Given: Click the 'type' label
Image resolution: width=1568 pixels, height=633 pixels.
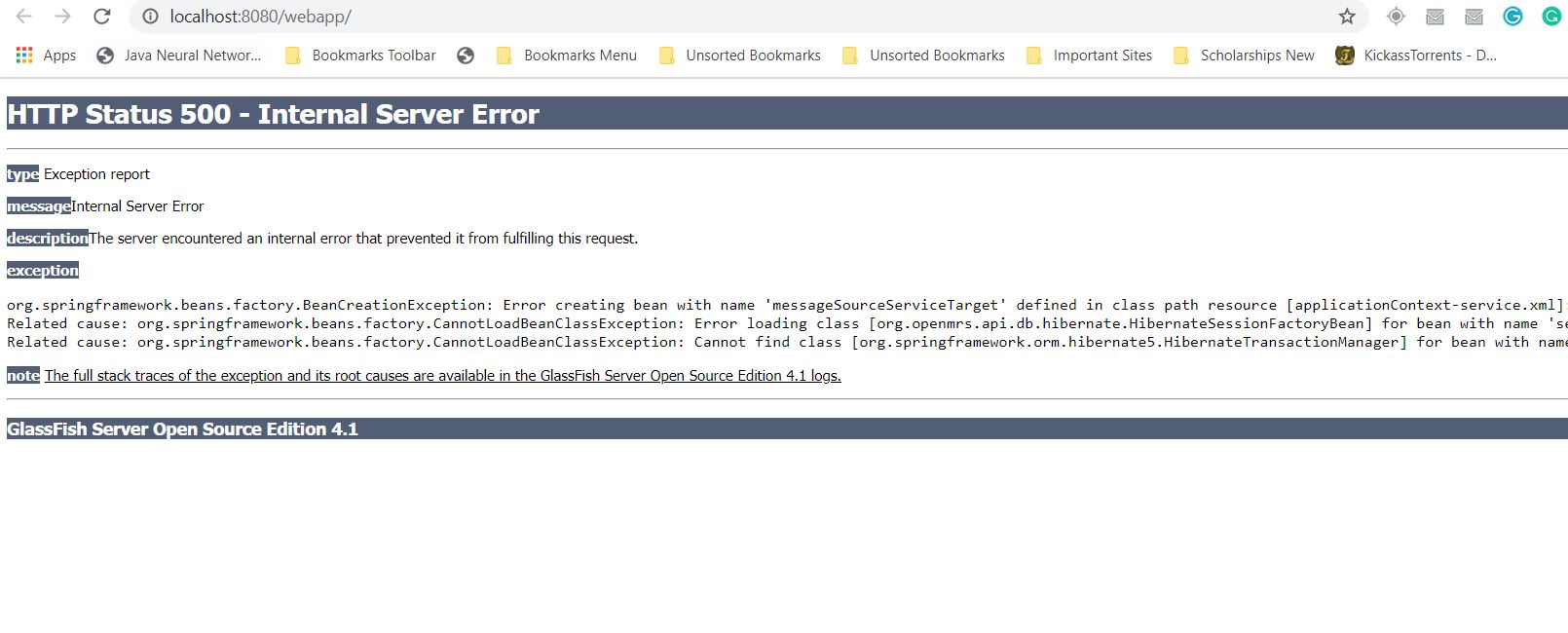Looking at the screenshot, I should 22,174.
